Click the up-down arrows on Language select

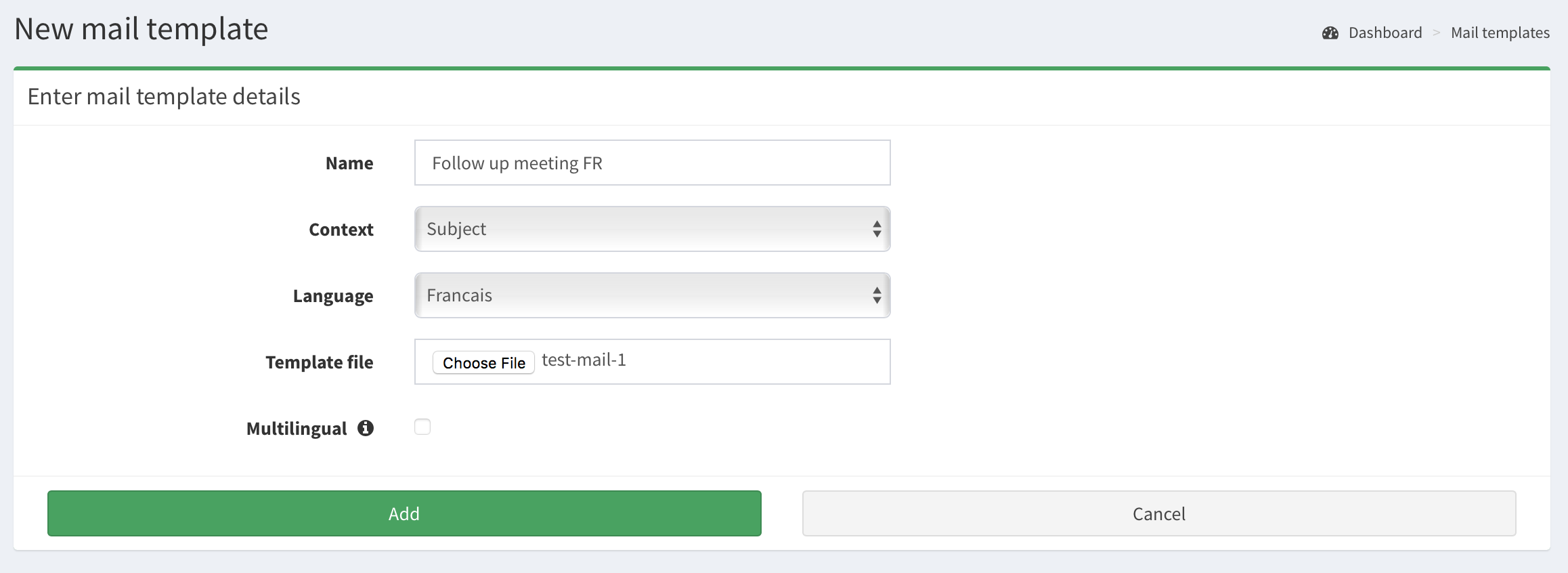click(x=877, y=295)
